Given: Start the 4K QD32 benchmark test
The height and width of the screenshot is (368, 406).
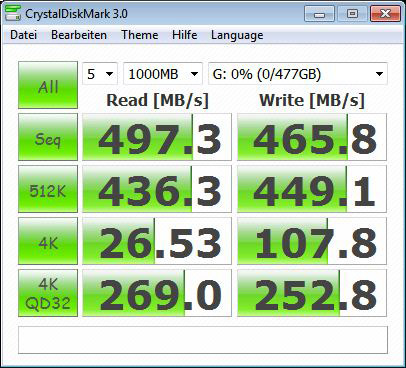Looking at the screenshot, I should tap(48, 293).
